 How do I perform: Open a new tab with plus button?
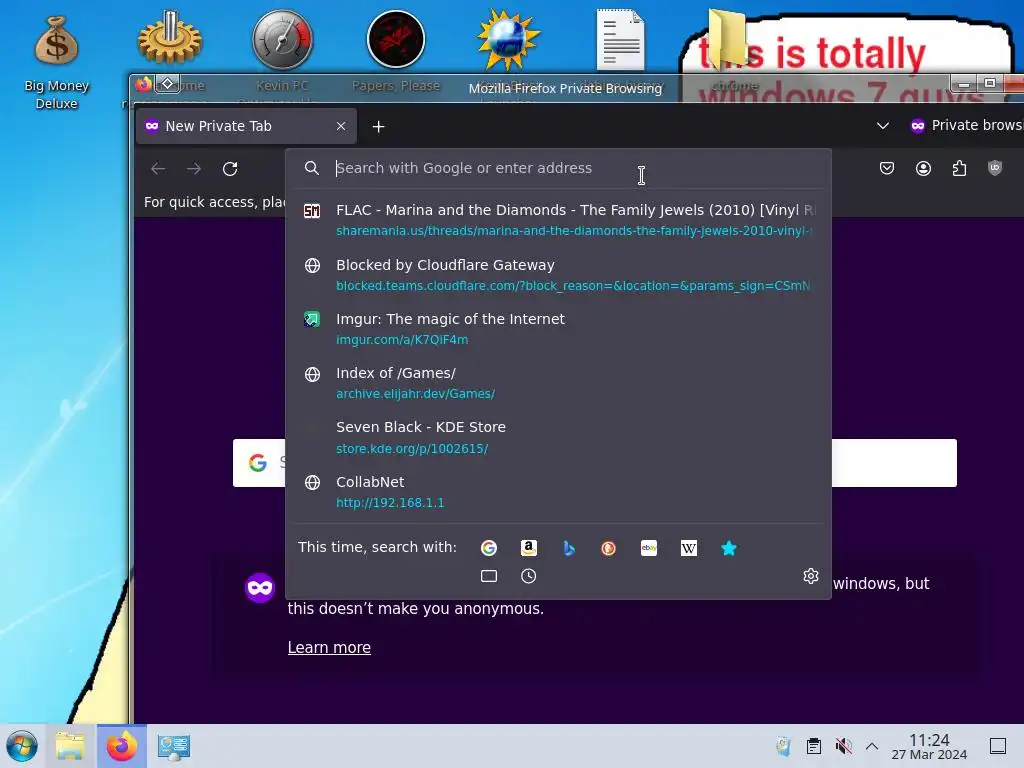[378, 127]
